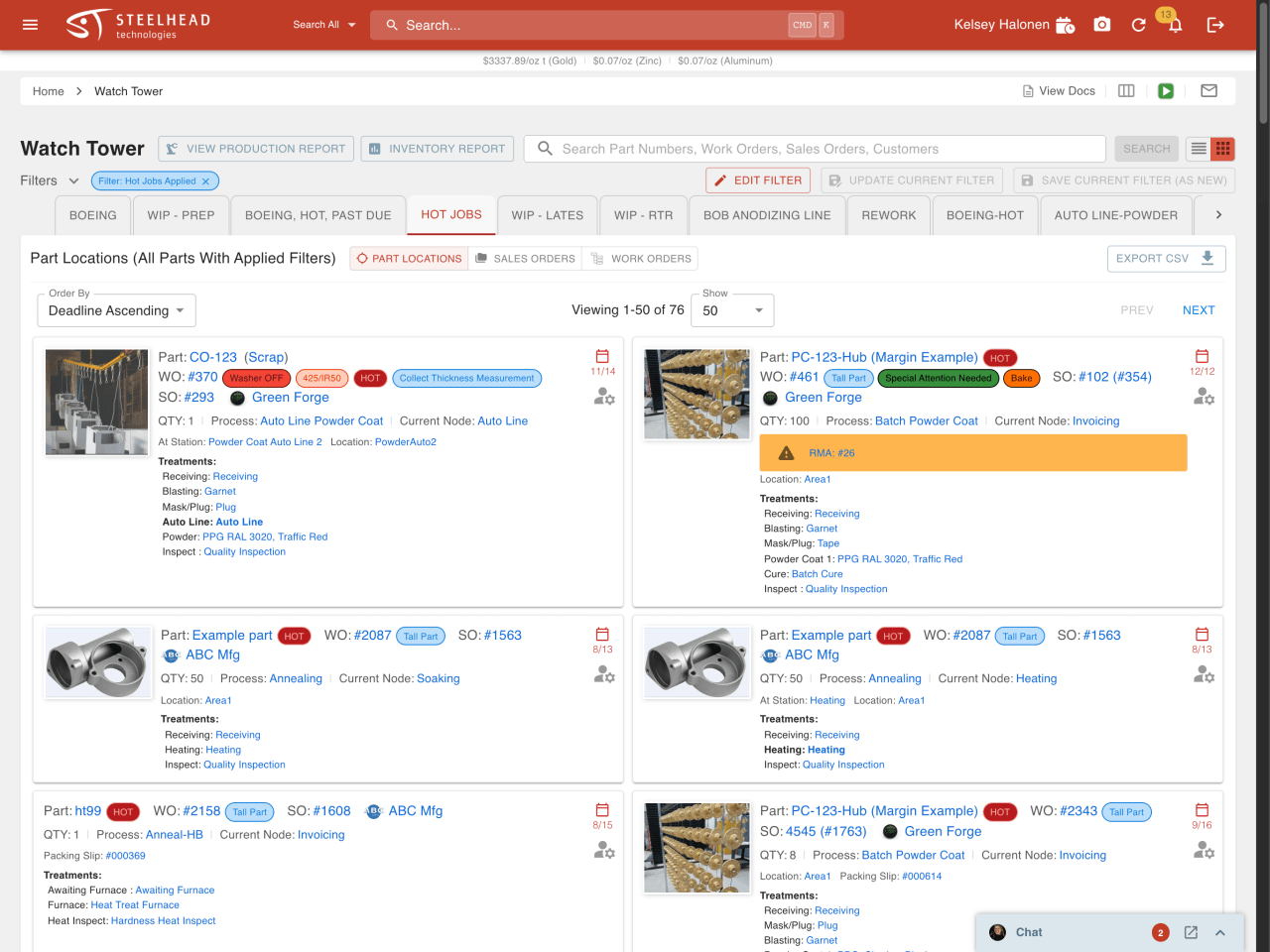Screen dimensions: 1270x952
Task: Select the WIP - LATES tab
Action: (547, 215)
